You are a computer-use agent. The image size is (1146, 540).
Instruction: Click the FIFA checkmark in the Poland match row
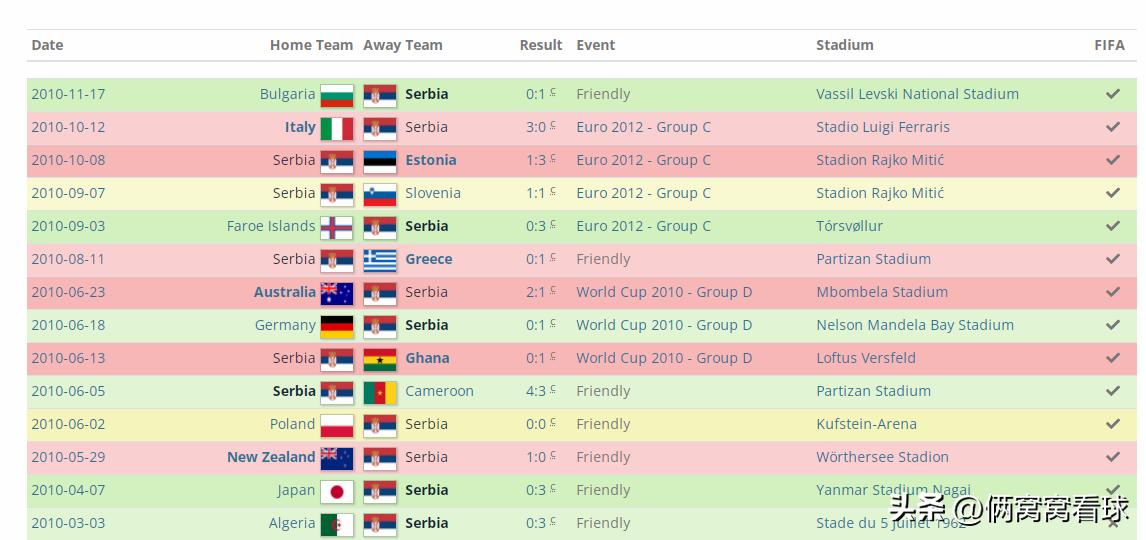click(1112, 424)
